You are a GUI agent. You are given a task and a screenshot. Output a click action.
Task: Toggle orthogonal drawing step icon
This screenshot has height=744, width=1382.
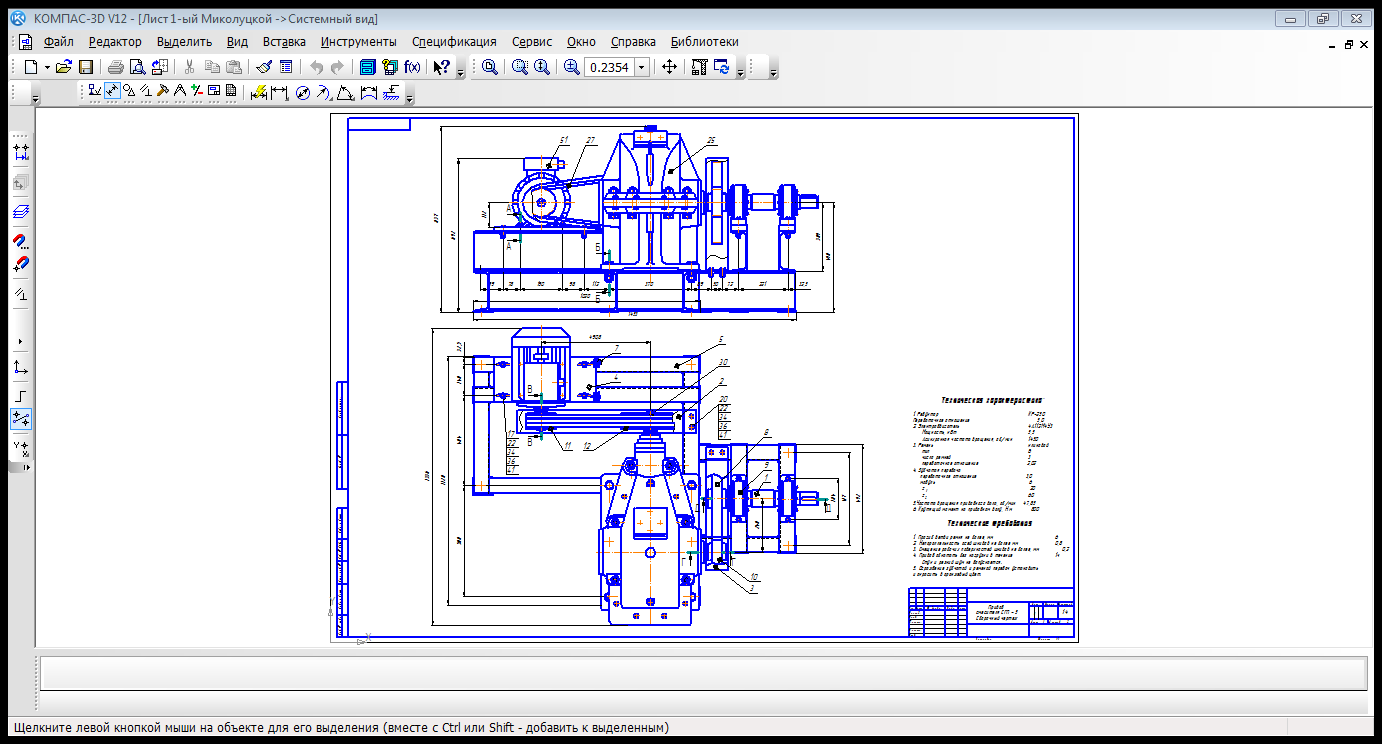pos(21,396)
